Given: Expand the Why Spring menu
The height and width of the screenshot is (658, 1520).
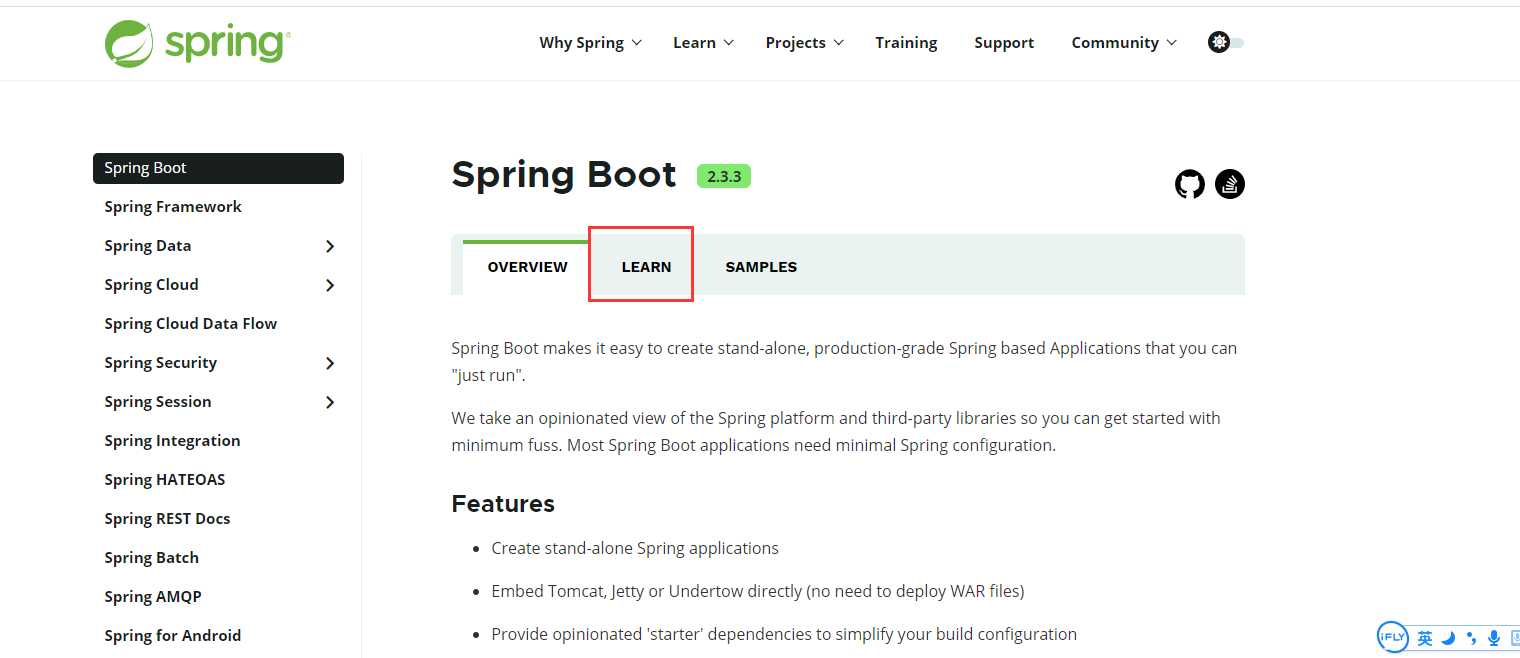Looking at the screenshot, I should pos(590,43).
